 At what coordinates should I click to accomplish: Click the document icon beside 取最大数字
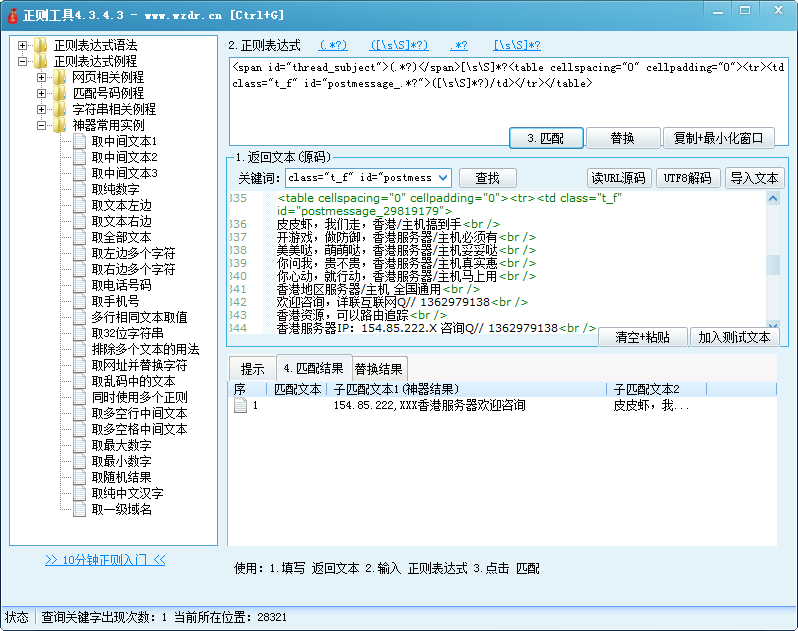pyautogui.click(x=79, y=445)
